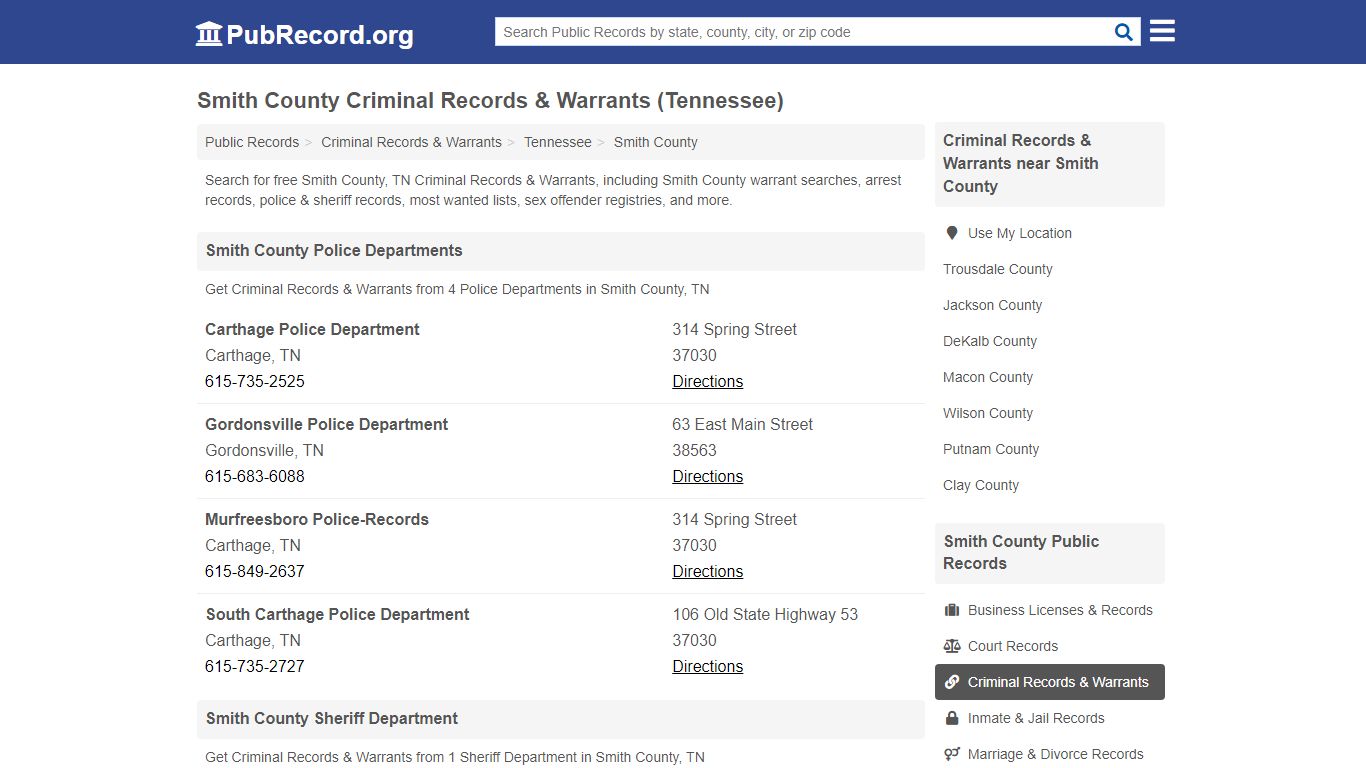Click the Court Records scales icon
This screenshot has width=1366, height=768.
pyautogui.click(x=952, y=646)
